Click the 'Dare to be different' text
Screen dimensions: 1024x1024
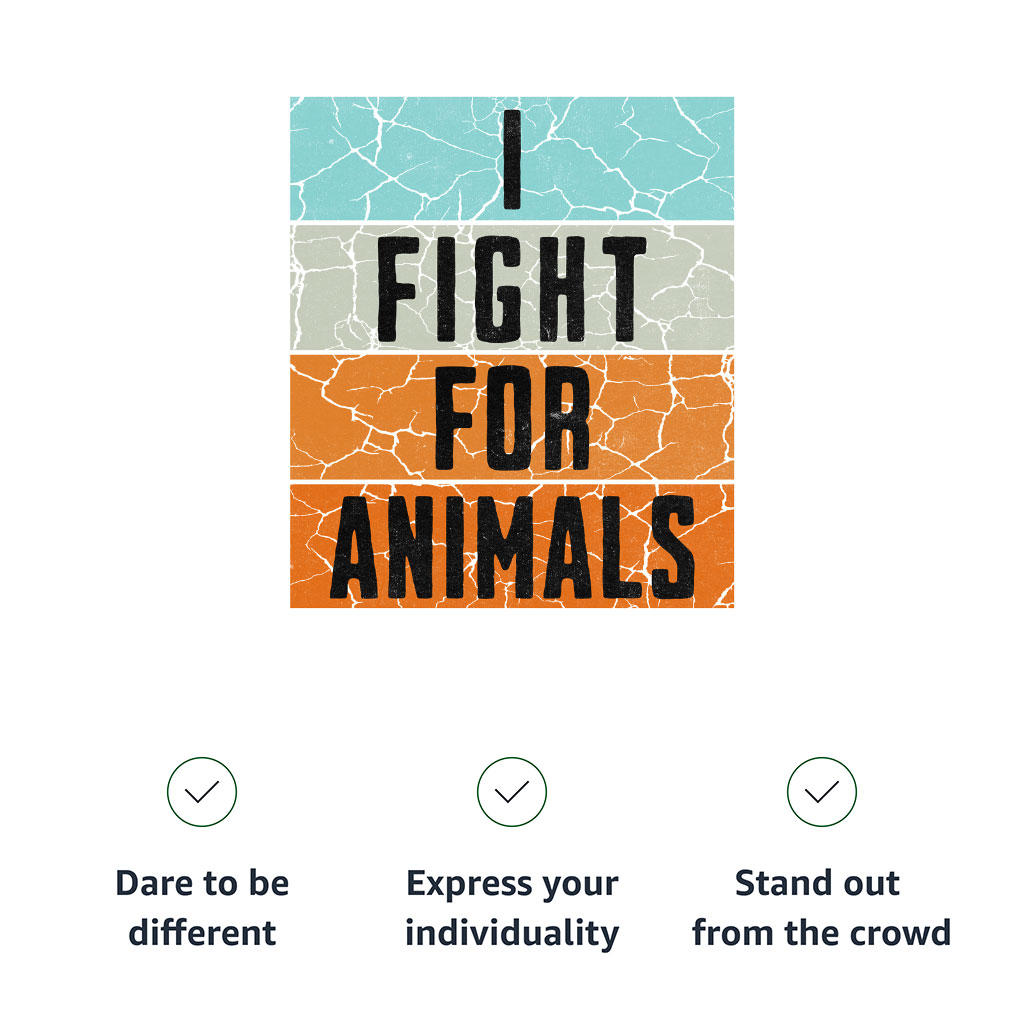tap(202, 908)
